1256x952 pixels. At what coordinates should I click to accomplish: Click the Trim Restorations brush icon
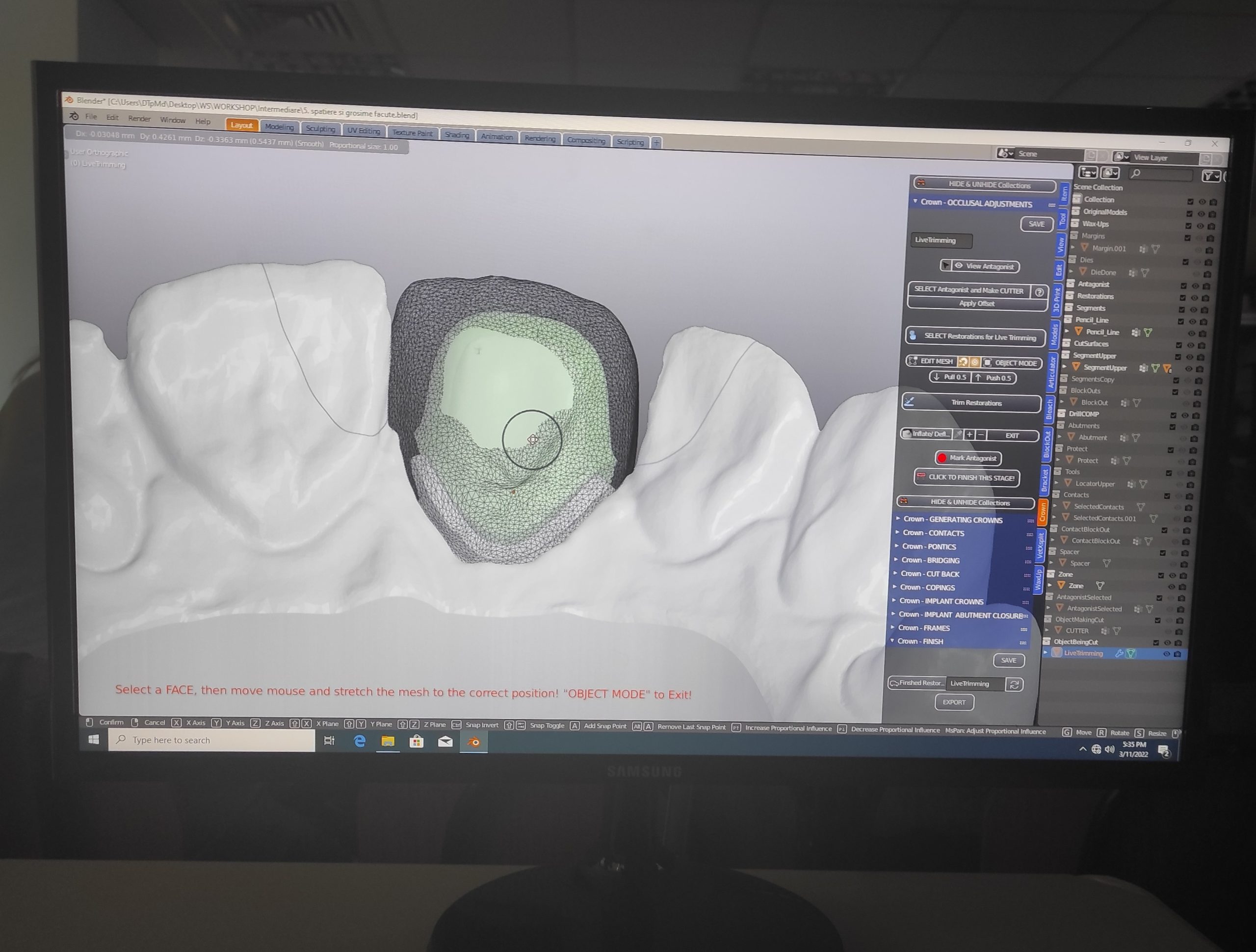click(909, 402)
